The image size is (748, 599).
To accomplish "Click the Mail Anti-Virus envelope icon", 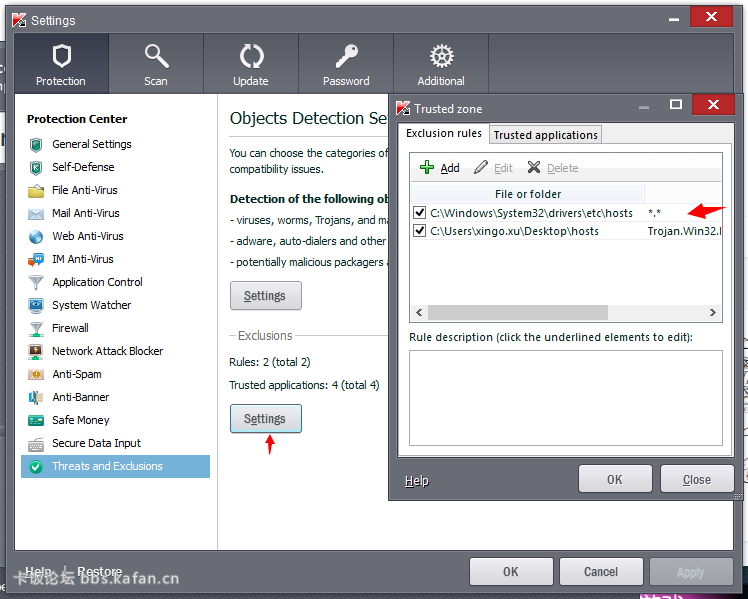I will (x=36, y=214).
